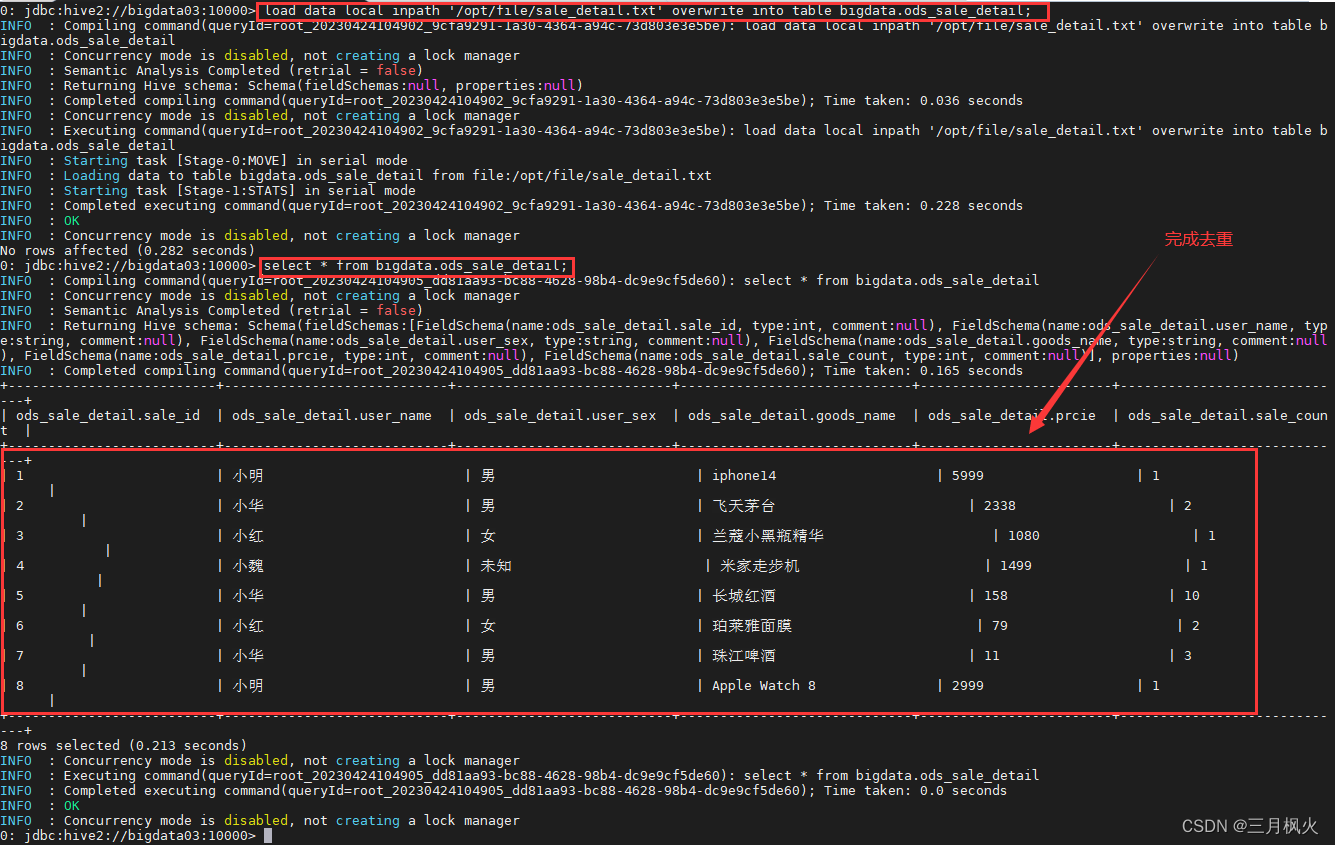Click the price value 2999
Image resolution: width=1335 pixels, height=845 pixels.
(x=968, y=686)
